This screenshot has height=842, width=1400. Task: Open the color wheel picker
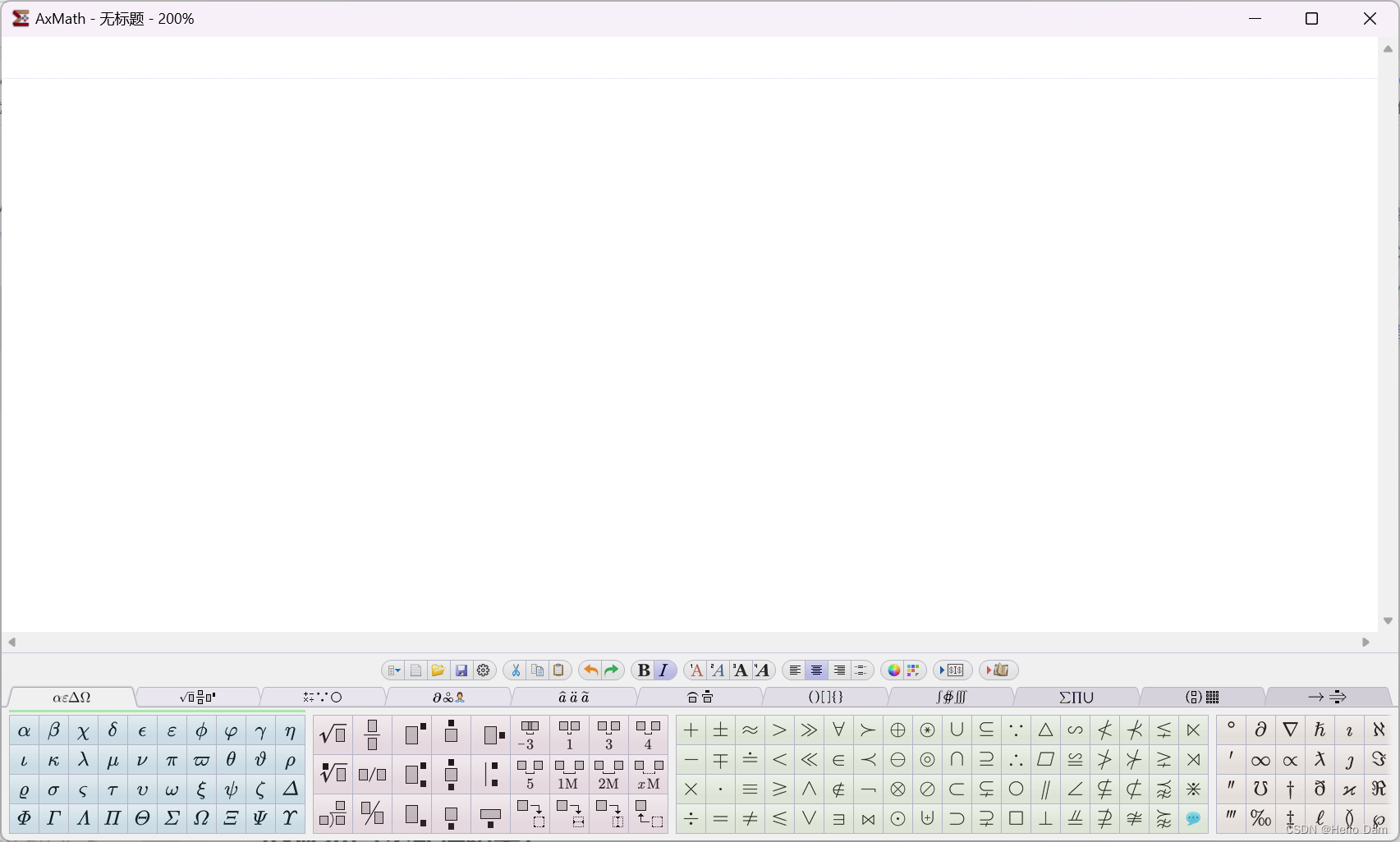(x=894, y=670)
